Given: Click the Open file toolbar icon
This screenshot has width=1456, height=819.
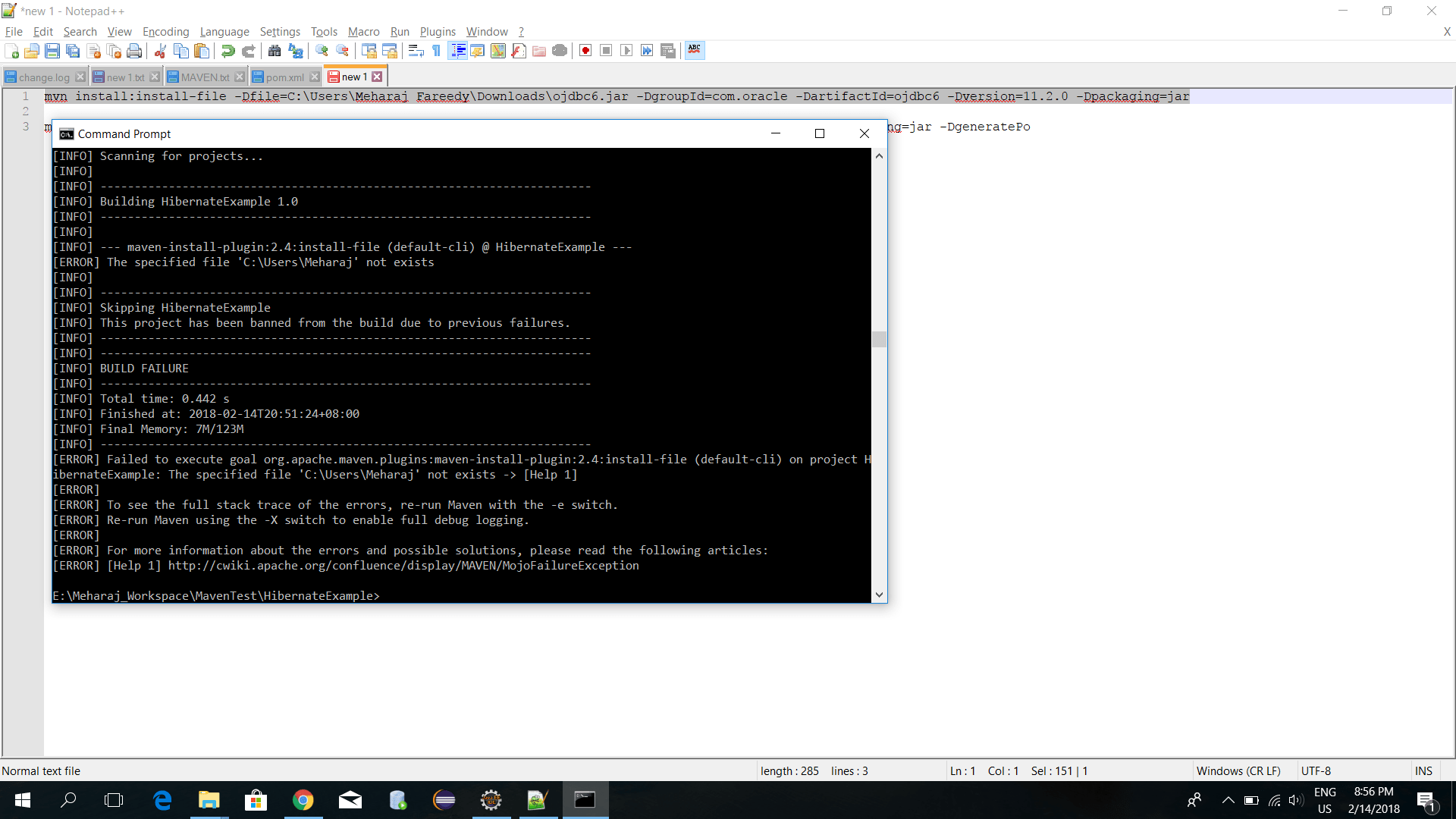Looking at the screenshot, I should pyautogui.click(x=32, y=51).
